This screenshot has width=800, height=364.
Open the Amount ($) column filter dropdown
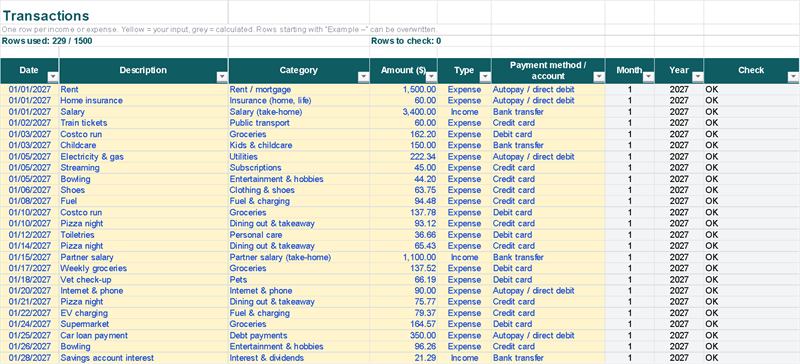coord(432,77)
